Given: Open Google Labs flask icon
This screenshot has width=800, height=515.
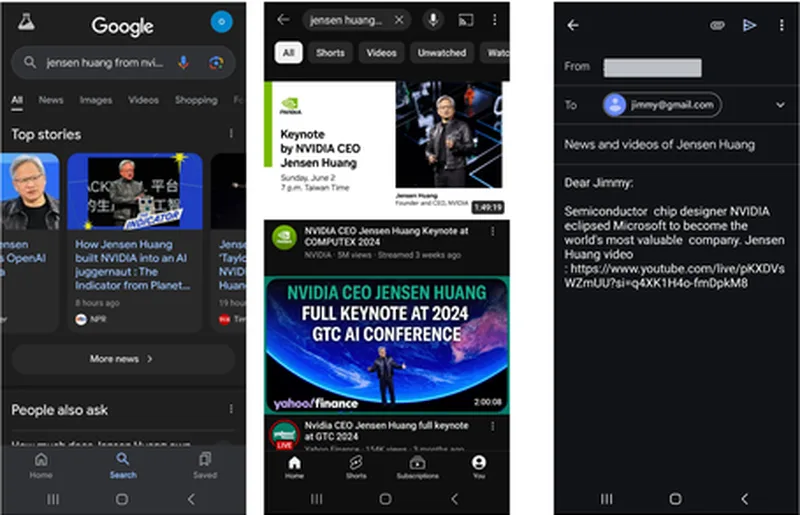Looking at the screenshot, I should [x=26, y=22].
